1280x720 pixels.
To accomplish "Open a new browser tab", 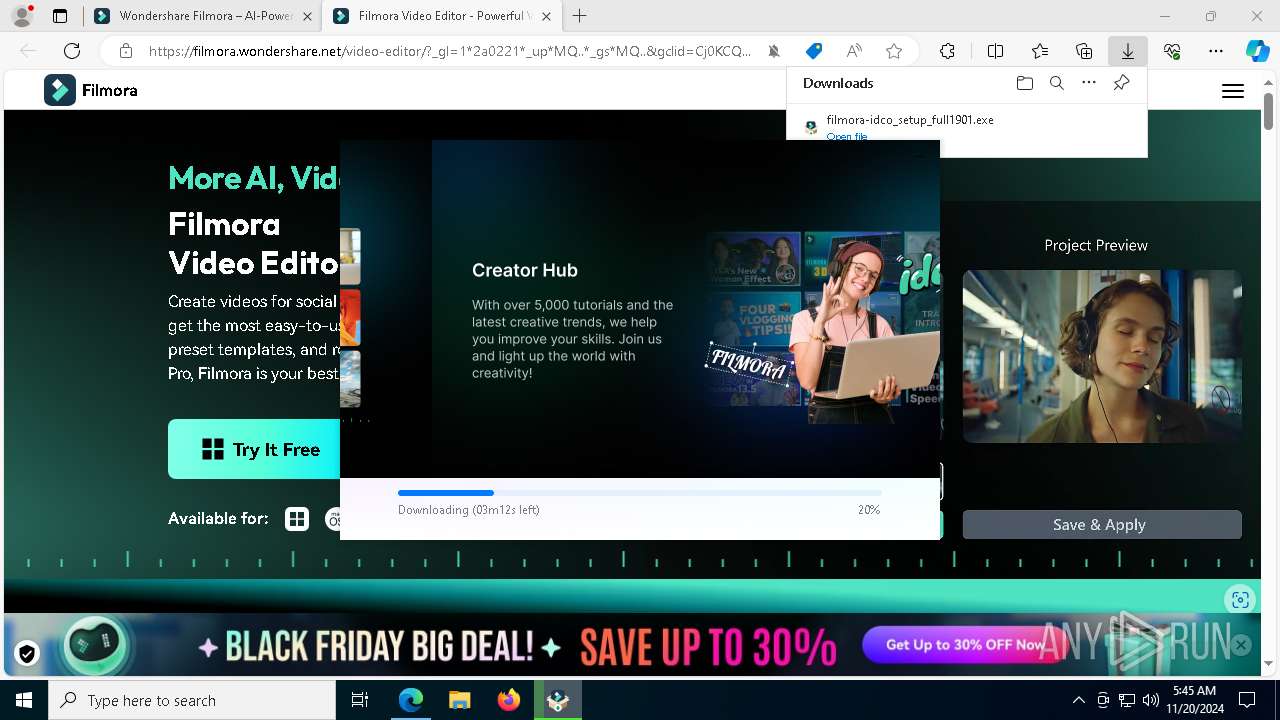I will click(580, 16).
